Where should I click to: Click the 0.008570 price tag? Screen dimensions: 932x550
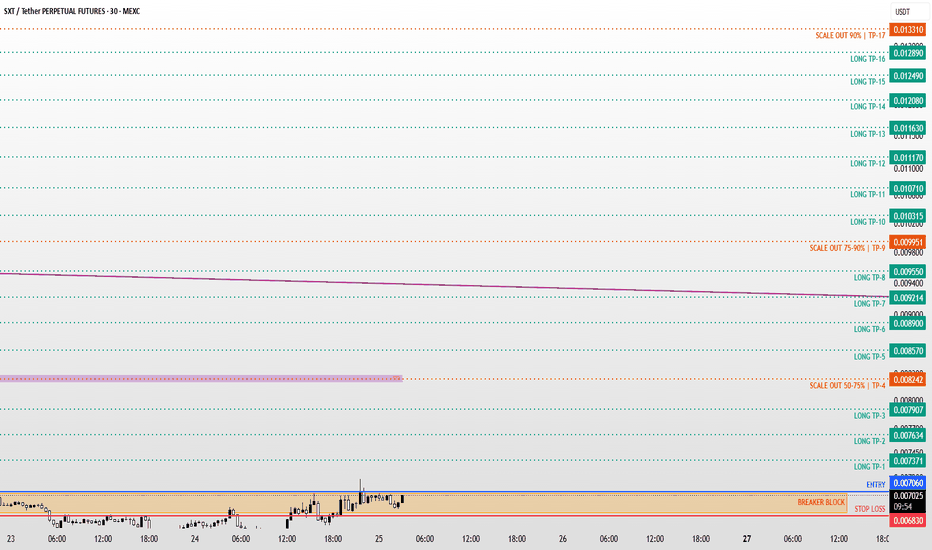coord(908,351)
